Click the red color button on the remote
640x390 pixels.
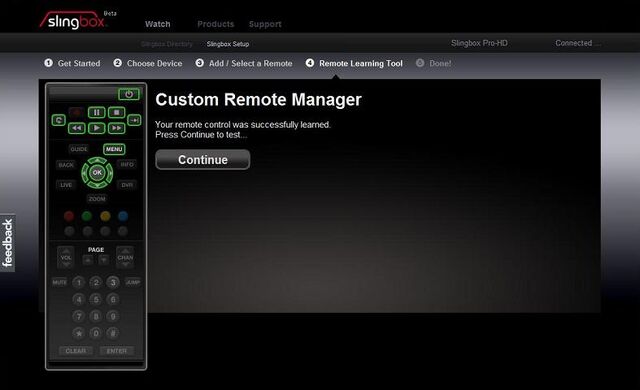(69, 216)
